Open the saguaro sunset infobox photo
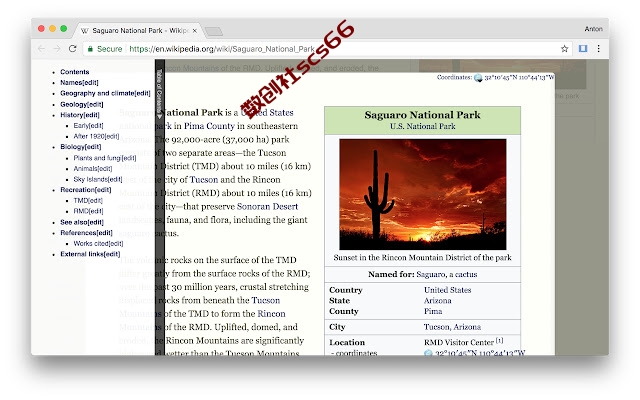Screen dimensions: 640x400 pyautogui.click(x=422, y=194)
